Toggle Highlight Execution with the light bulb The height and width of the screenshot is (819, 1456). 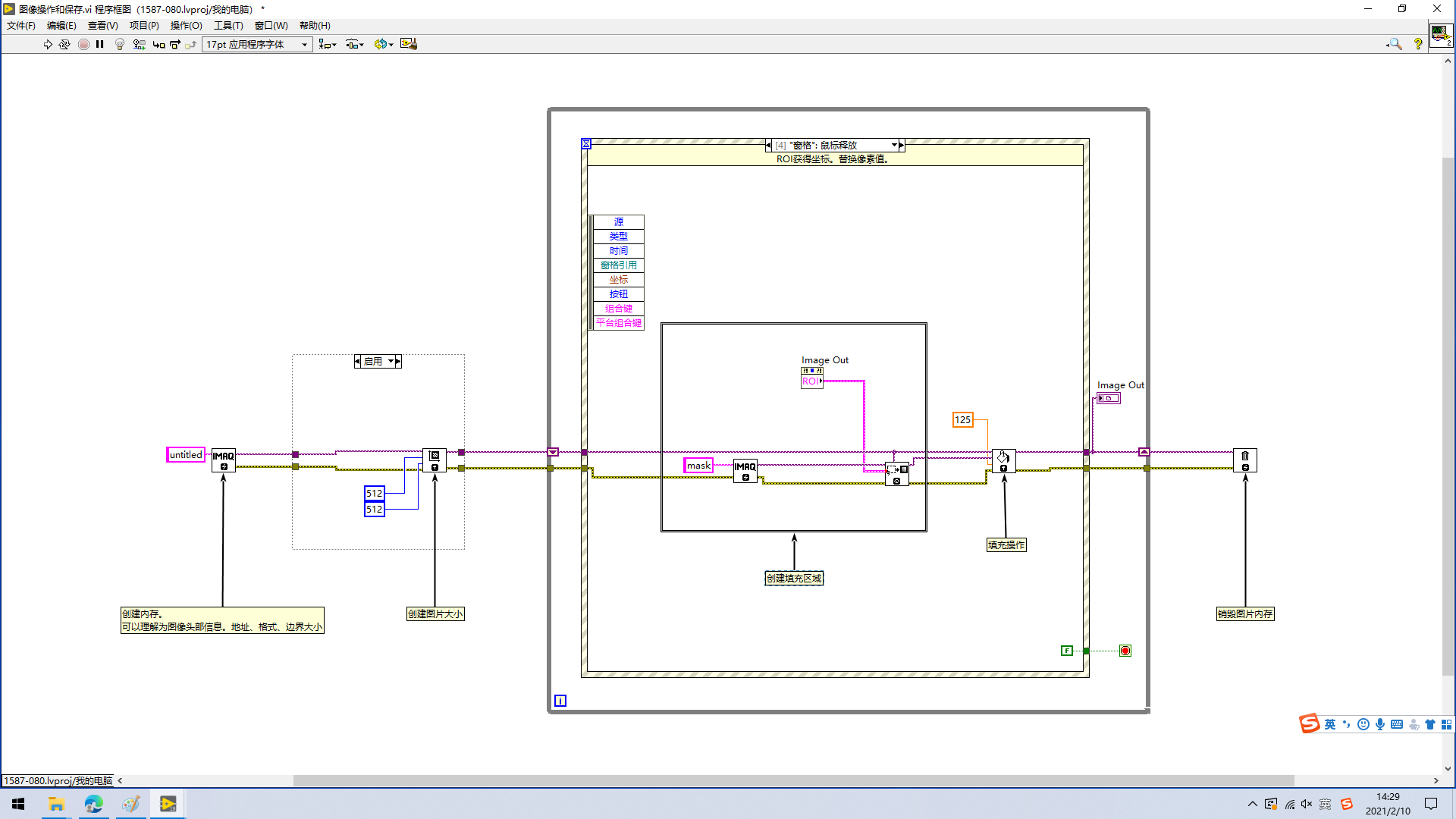(120, 44)
